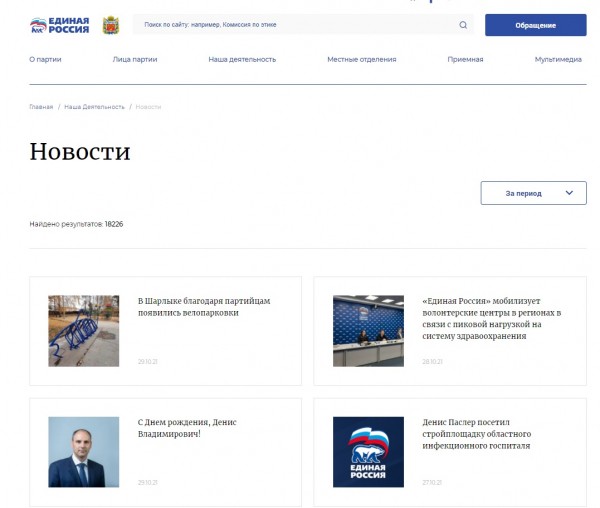Open the Лица партии menu

coord(135,59)
